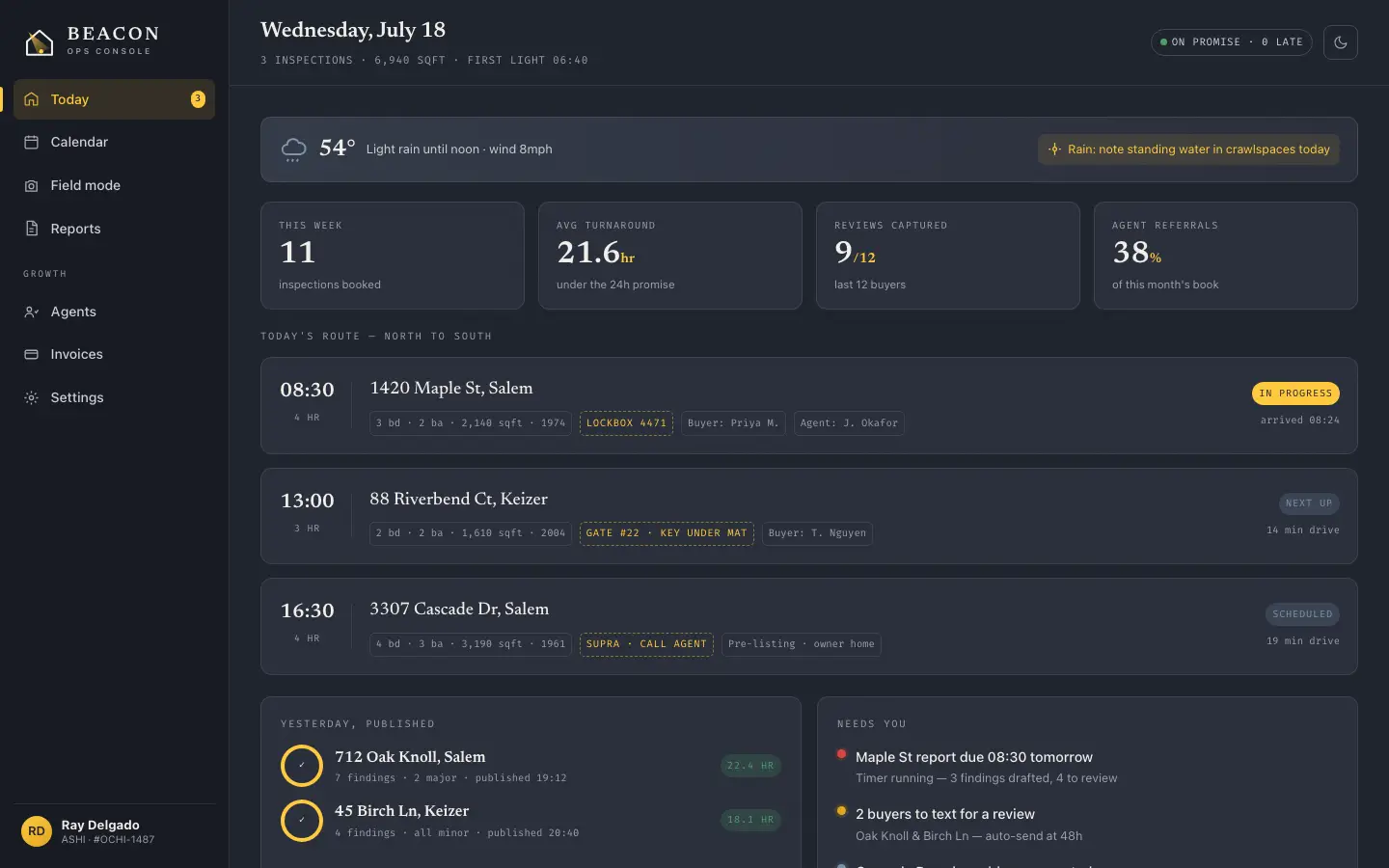The width and height of the screenshot is (1389, 868).
Task: Click the Reviews Captured 9/12 card
Action: pyautogui.click(x=948, y=256)
